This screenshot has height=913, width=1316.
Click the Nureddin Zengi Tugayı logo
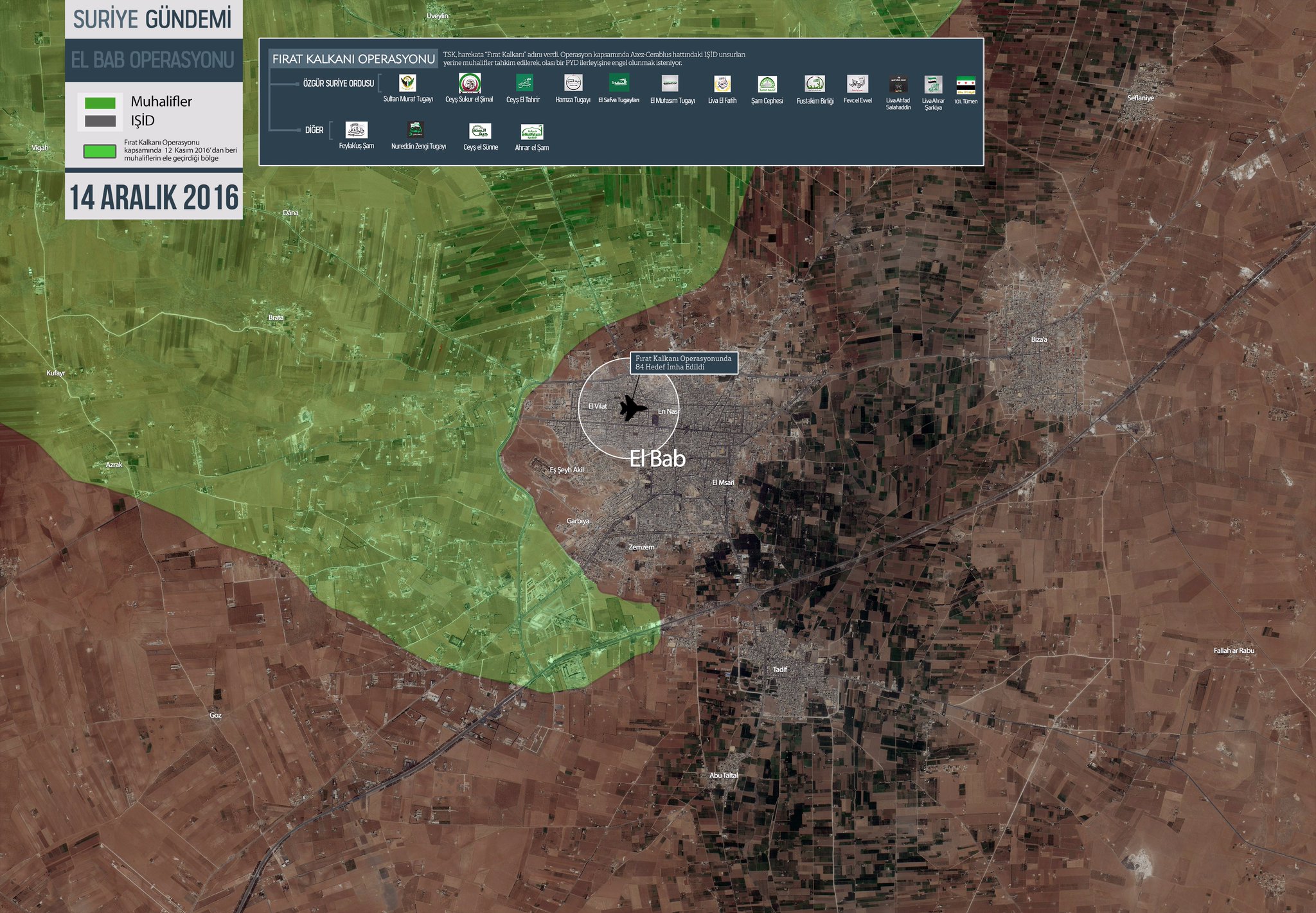pos(416,130)
